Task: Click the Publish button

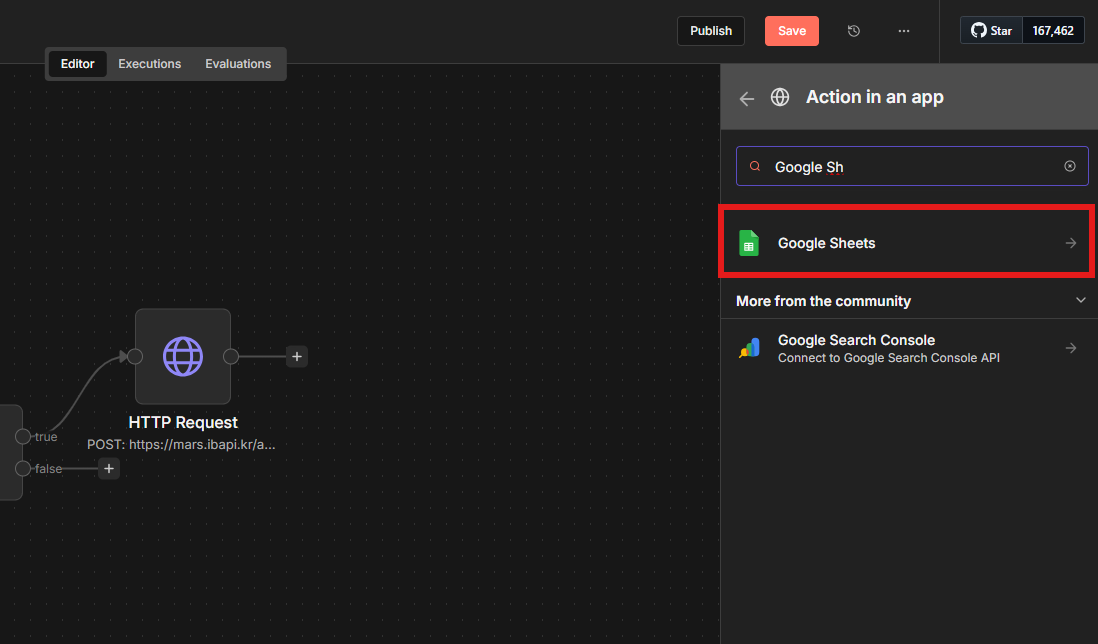Action: point(711,31)
